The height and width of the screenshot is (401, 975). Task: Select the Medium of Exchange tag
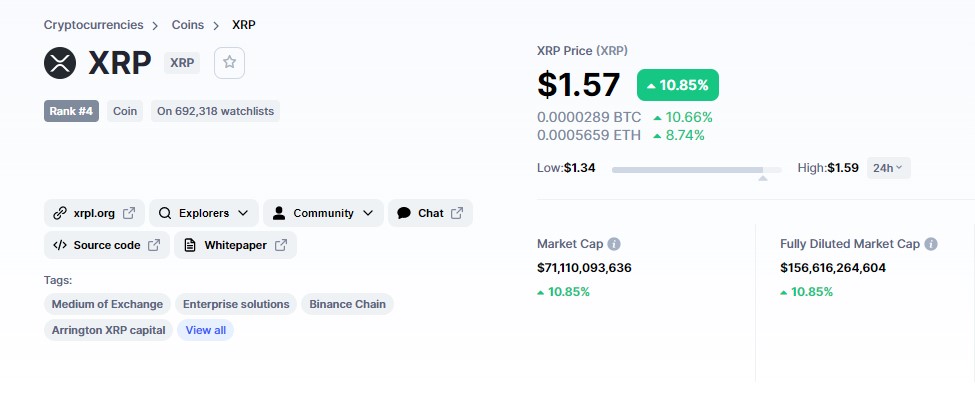(107, 304)
